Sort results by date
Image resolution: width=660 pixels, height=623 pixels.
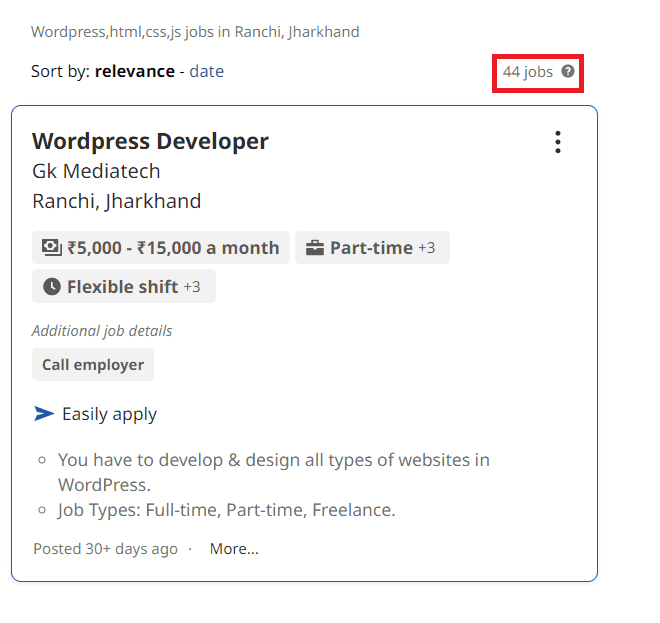tap(207, 71)
